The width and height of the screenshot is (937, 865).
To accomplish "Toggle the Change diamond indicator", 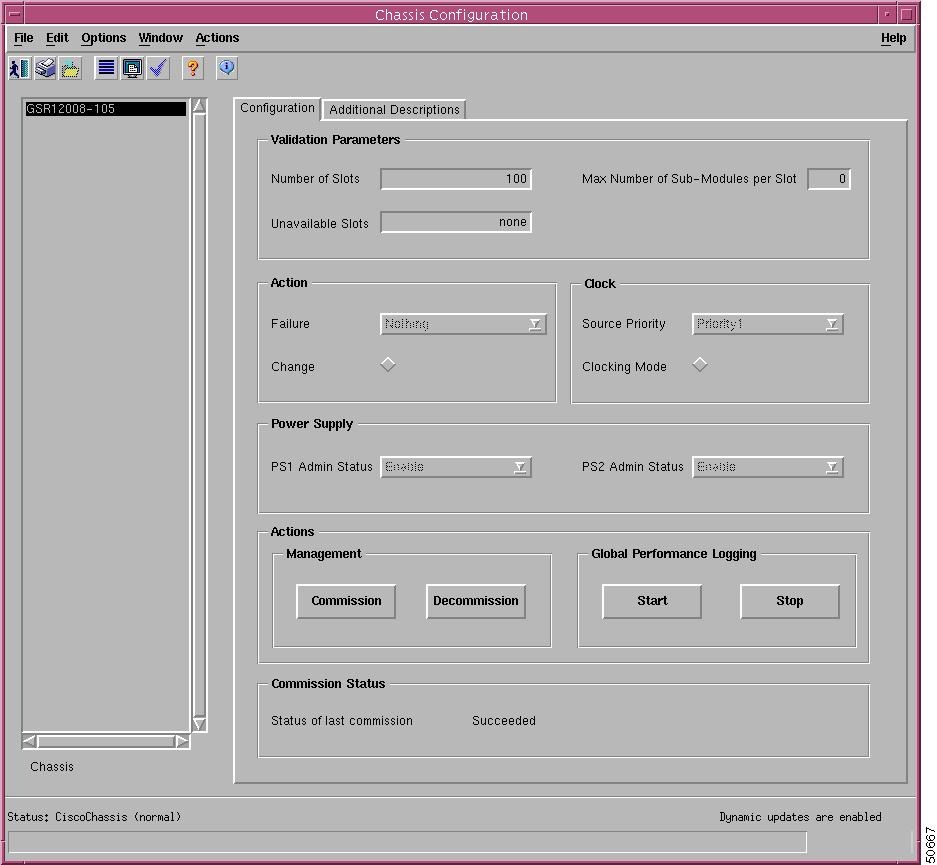I will 388,364.
